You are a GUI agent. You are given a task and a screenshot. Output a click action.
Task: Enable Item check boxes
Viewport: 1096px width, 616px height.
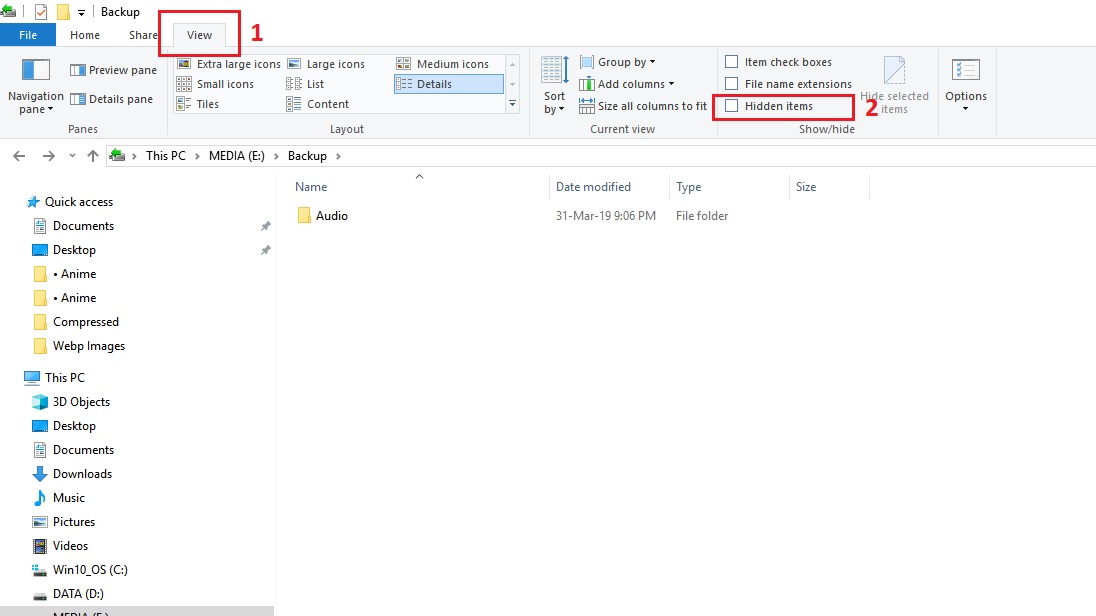point(732,62)
